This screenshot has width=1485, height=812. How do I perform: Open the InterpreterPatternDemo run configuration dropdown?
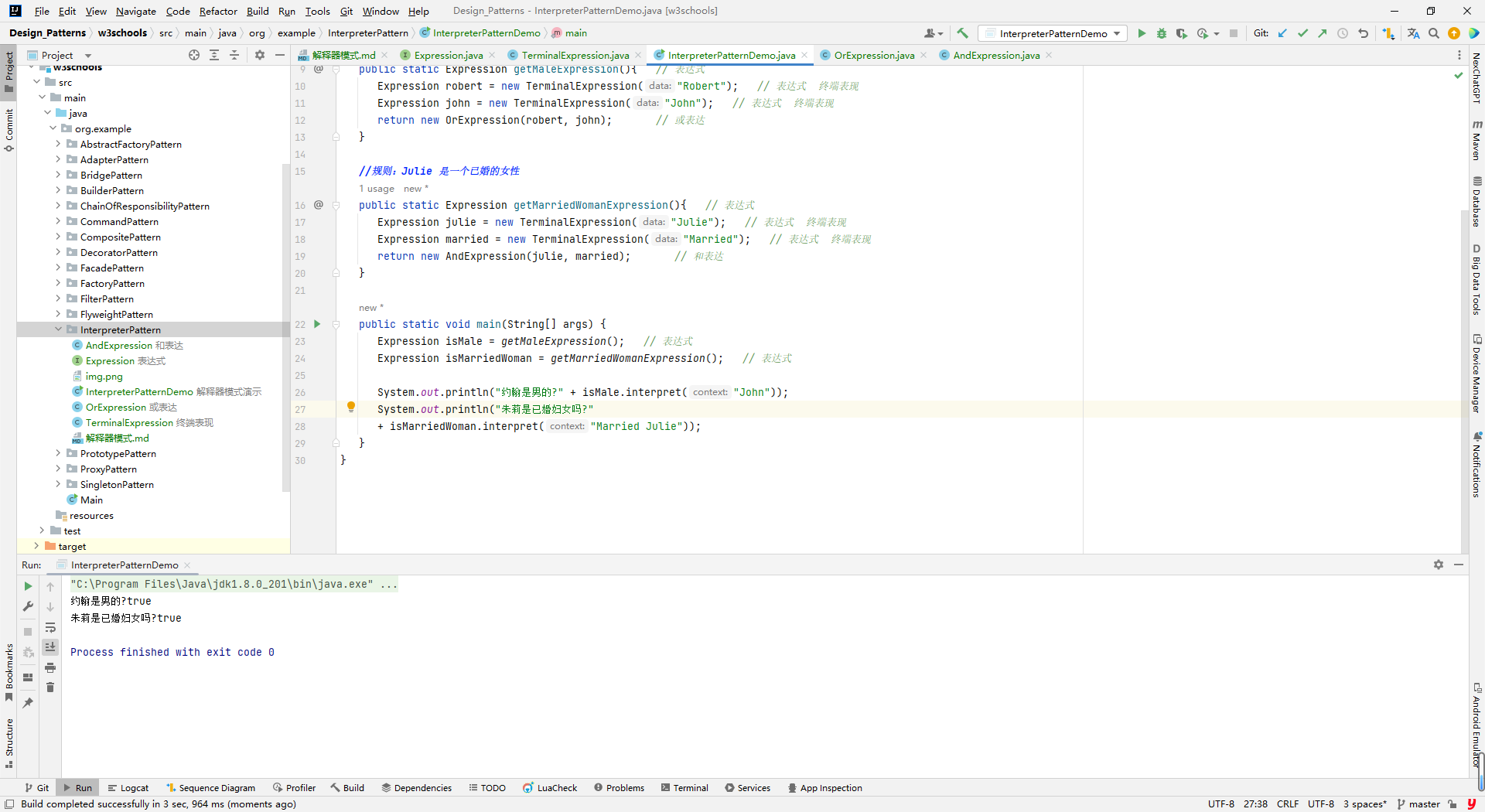[1053, 33]
